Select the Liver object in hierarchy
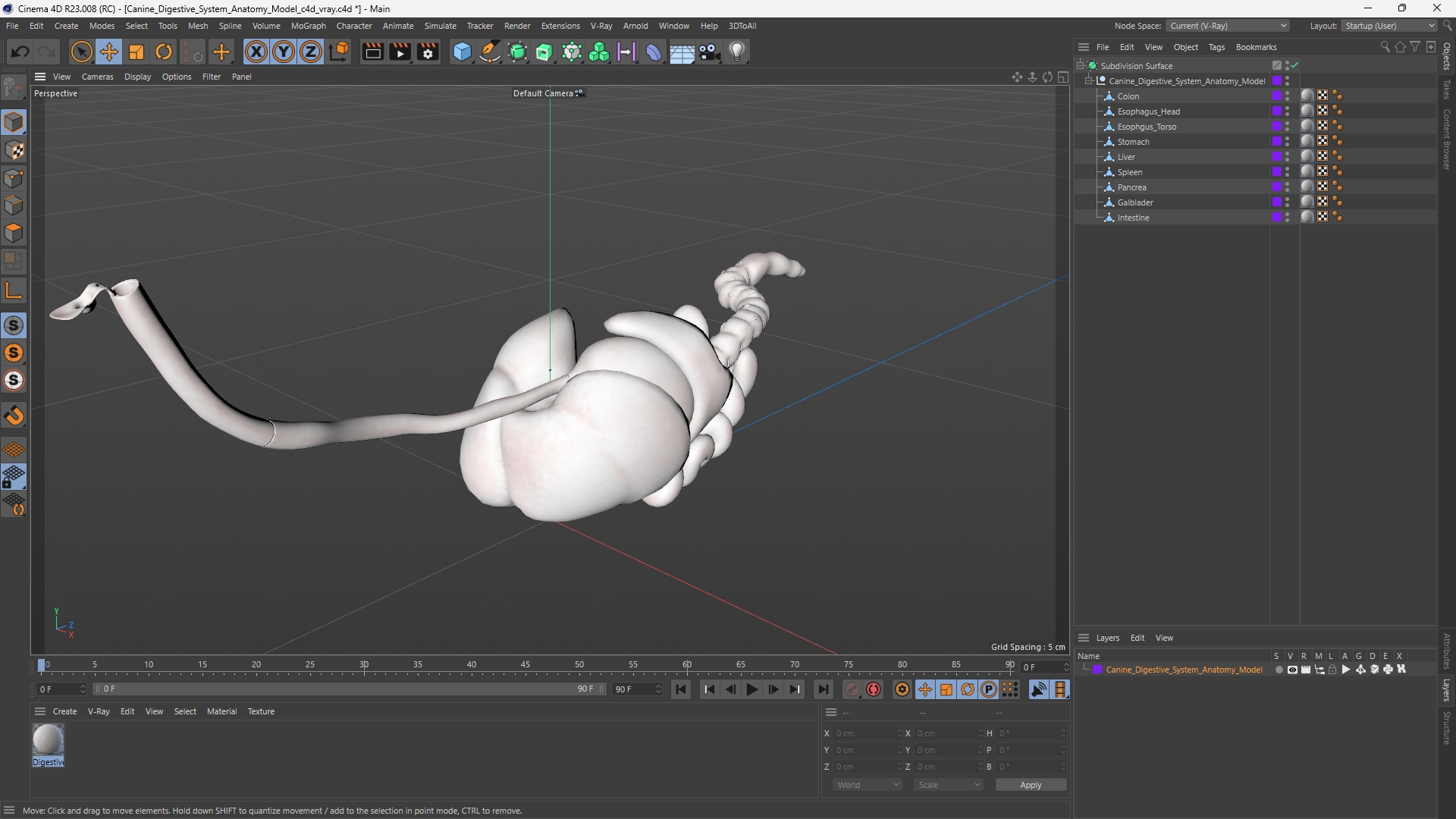 pyautogui.click(x=1126, y=157)
